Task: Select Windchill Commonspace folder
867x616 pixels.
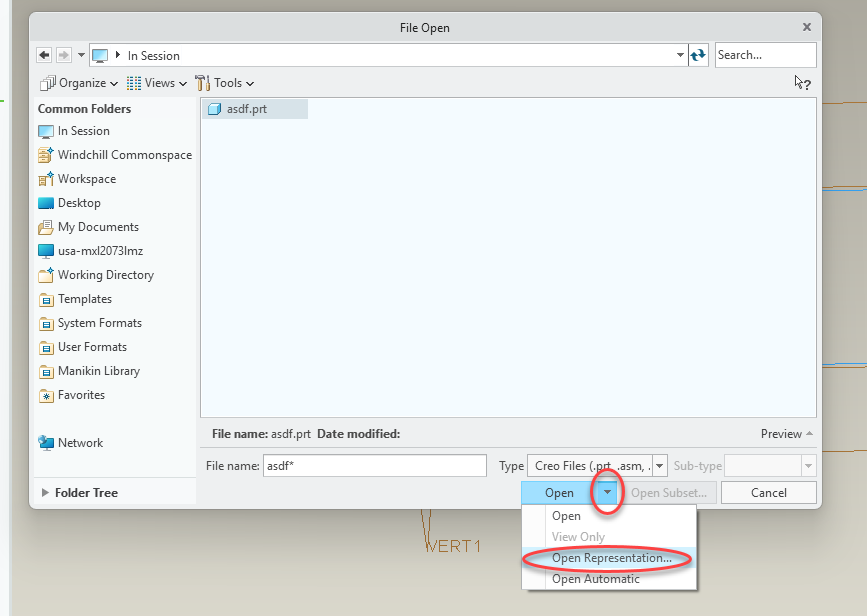Action: coord(115,155)
